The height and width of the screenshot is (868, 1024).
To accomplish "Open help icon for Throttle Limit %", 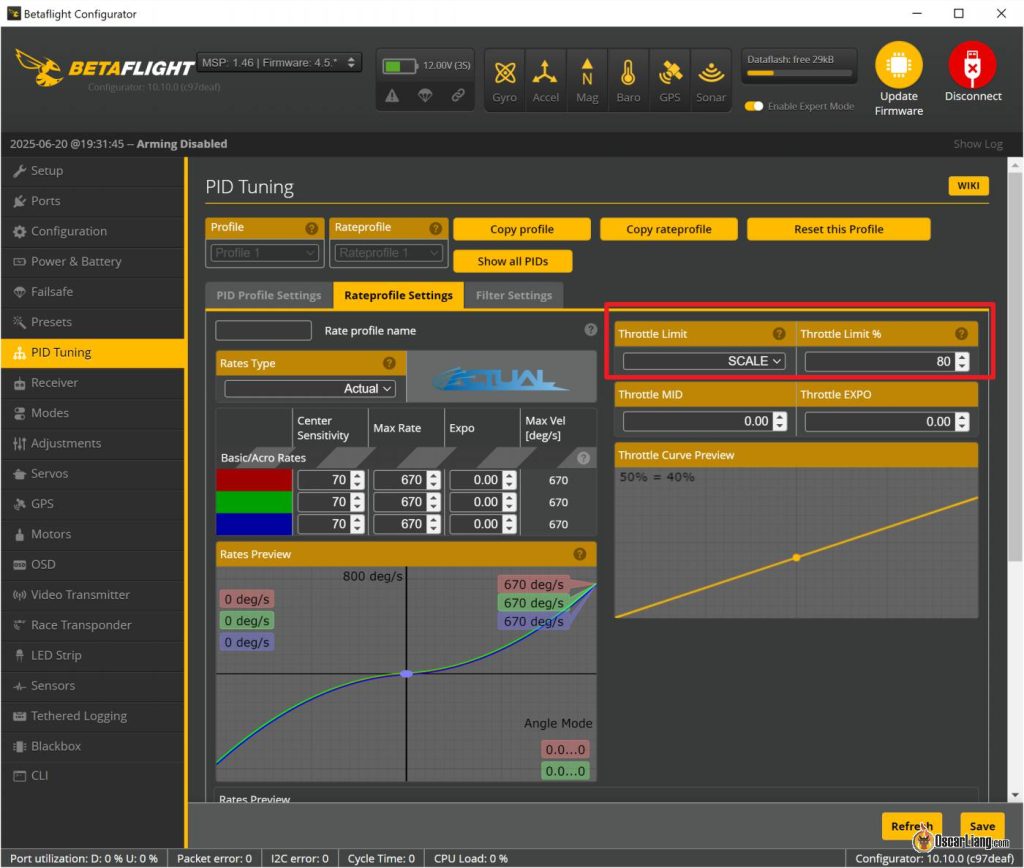I will [961, 334].
